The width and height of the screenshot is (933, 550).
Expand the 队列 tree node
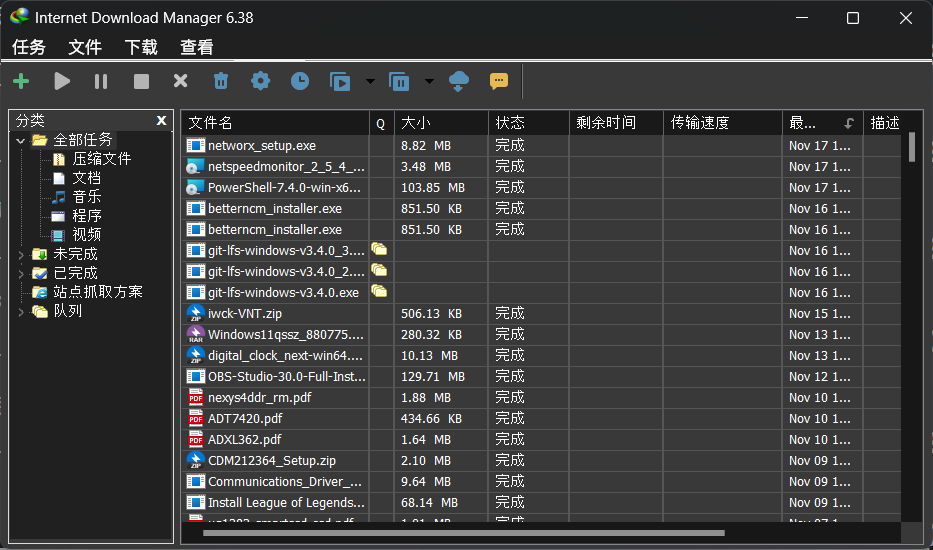click(21, 311)
